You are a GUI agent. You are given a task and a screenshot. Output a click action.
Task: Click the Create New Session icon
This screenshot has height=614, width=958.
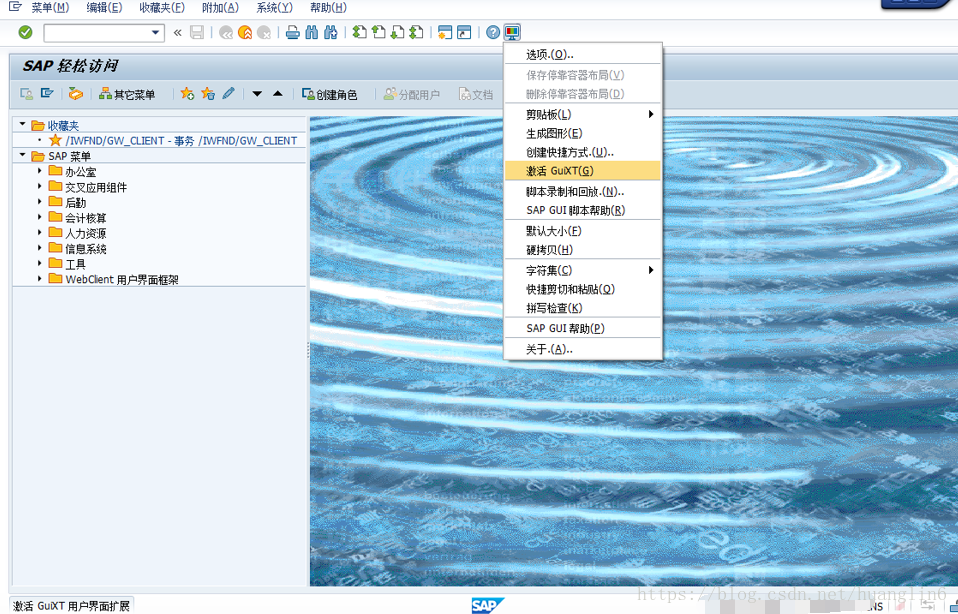445,32
